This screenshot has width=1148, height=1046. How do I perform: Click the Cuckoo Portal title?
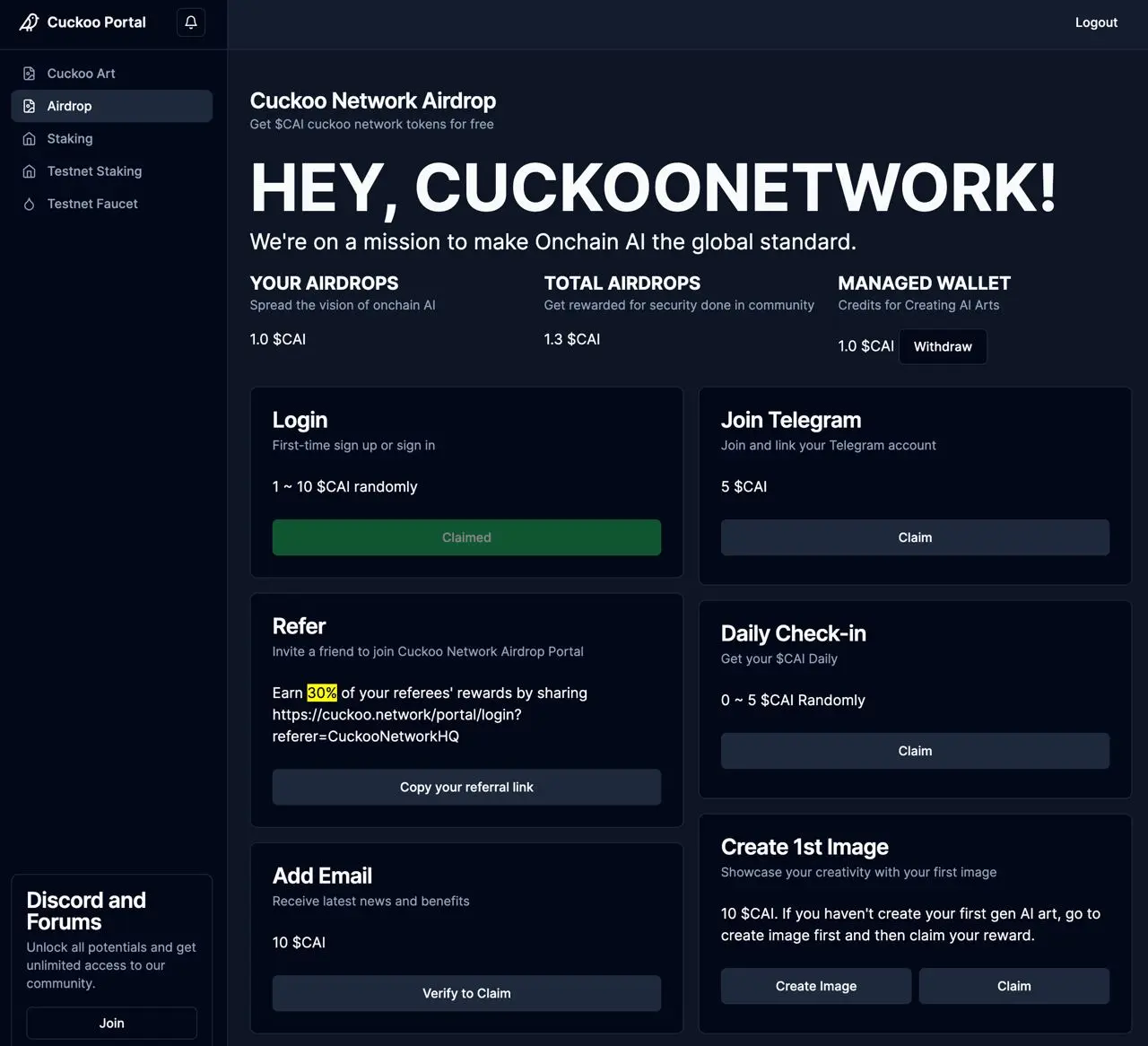pyautogui.click(x=96, y=22)
